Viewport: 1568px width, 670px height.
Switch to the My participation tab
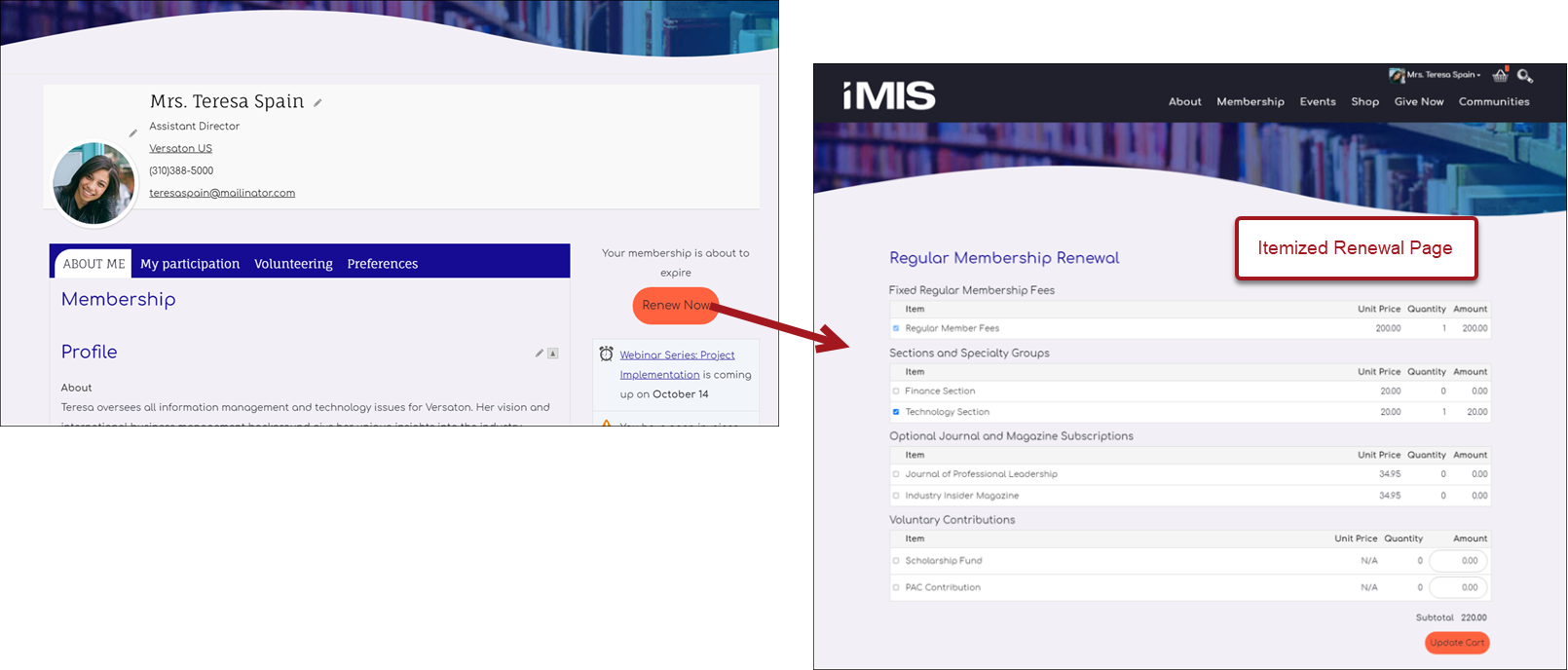coord(190,264)
